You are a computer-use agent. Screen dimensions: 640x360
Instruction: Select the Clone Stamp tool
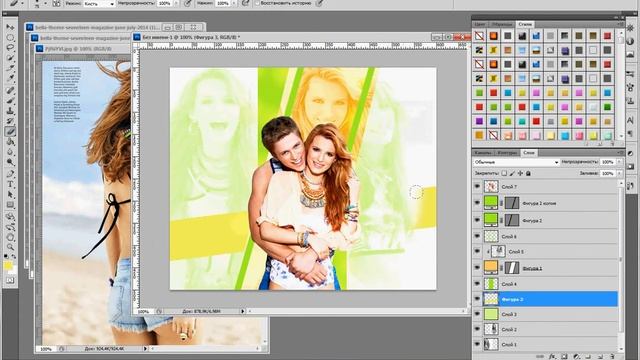(10, 111)
